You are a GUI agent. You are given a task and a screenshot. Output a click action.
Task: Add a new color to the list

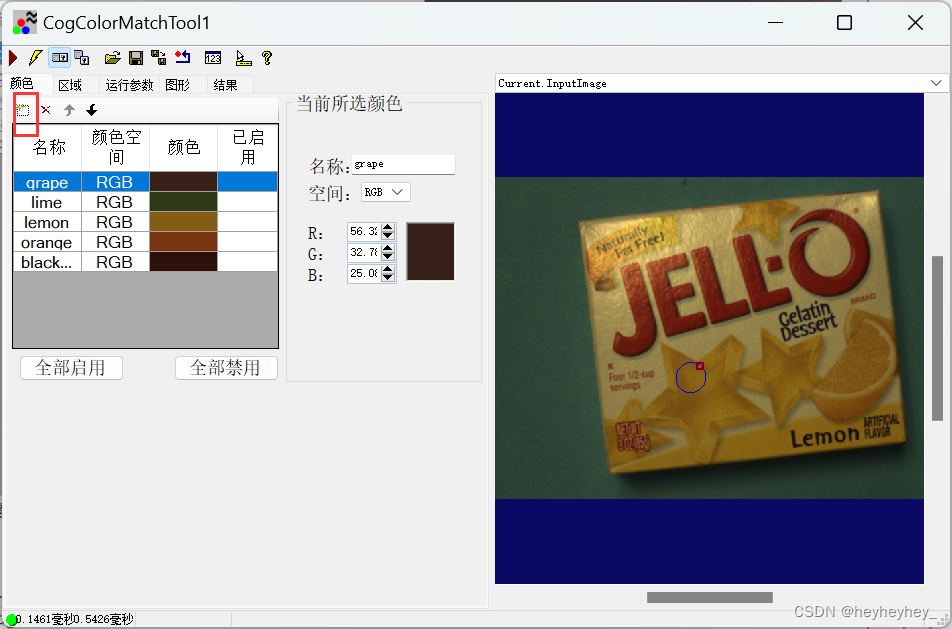22,110
